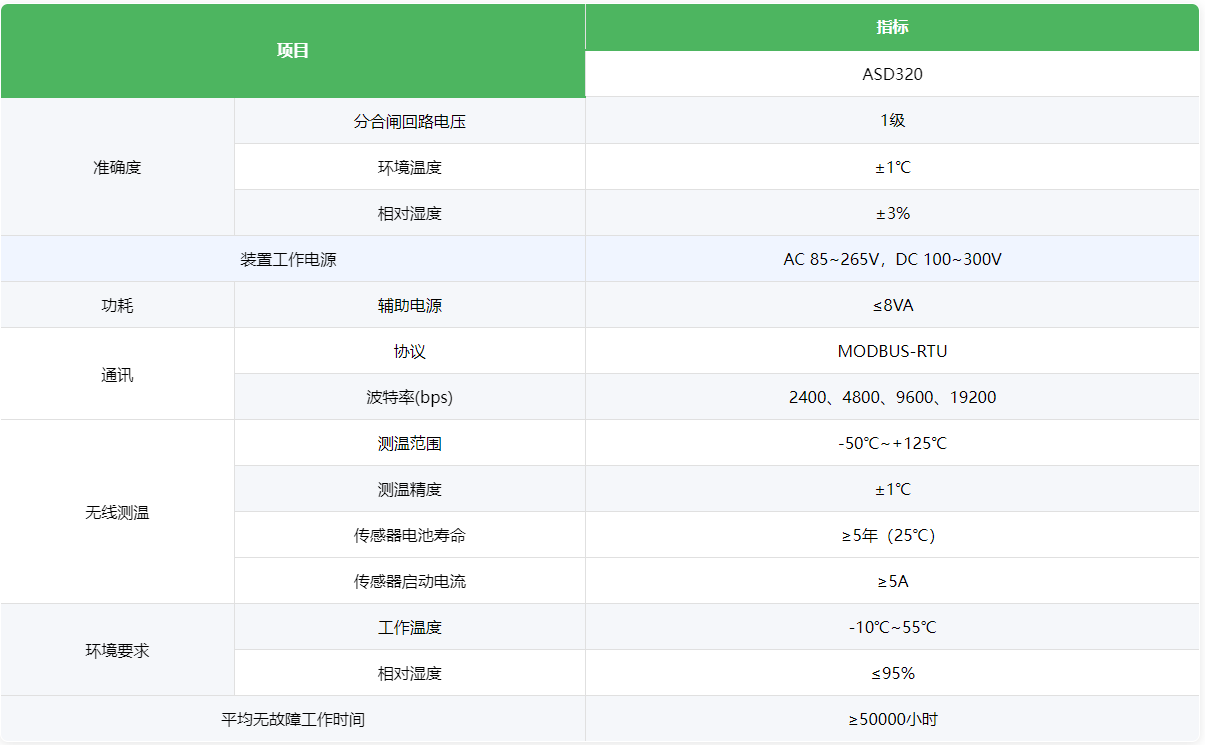The image size is (1205, 745).
Task: Select the MODBUS-RTU protocol value
Action: (x=892, y=351)
